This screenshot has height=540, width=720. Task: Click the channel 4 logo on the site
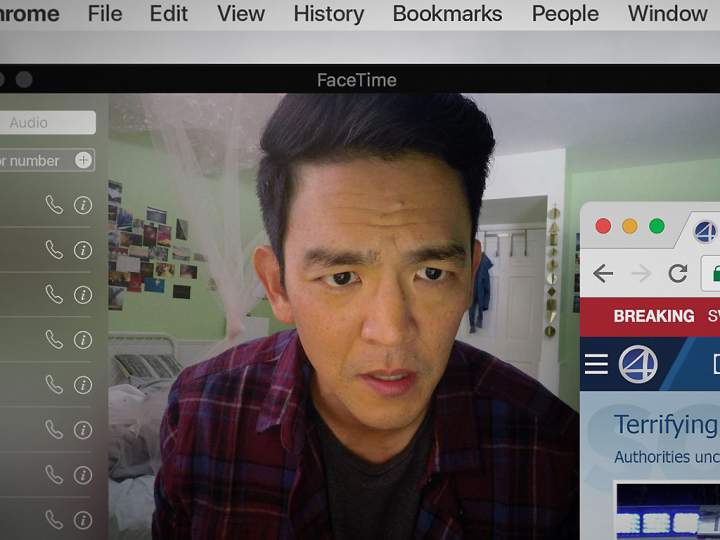coord(638,365)
